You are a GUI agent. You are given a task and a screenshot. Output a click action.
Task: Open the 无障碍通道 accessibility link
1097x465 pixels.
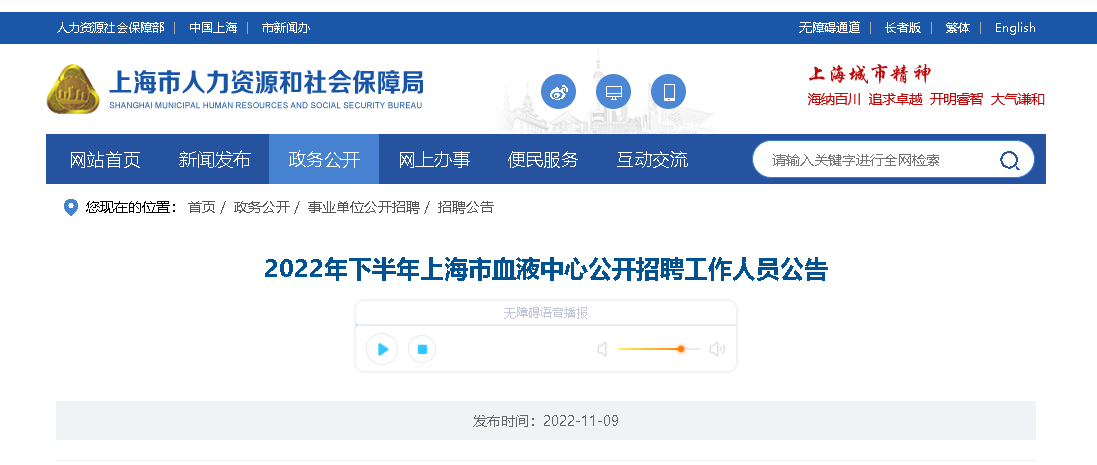[x=828, y=28]
